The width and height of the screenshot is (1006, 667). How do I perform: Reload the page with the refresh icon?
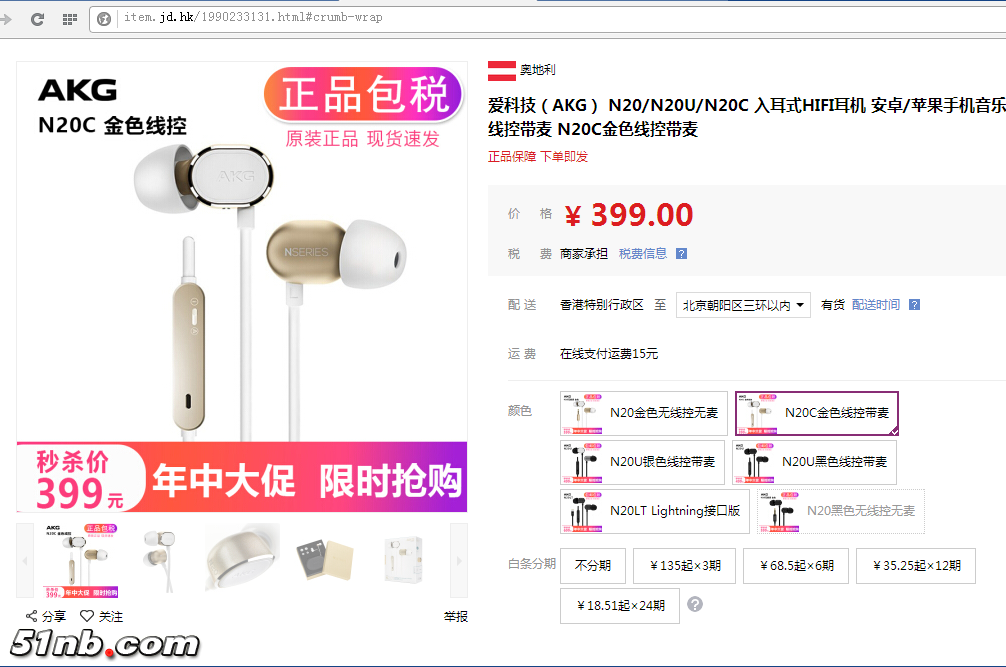(x=37, y=19)
